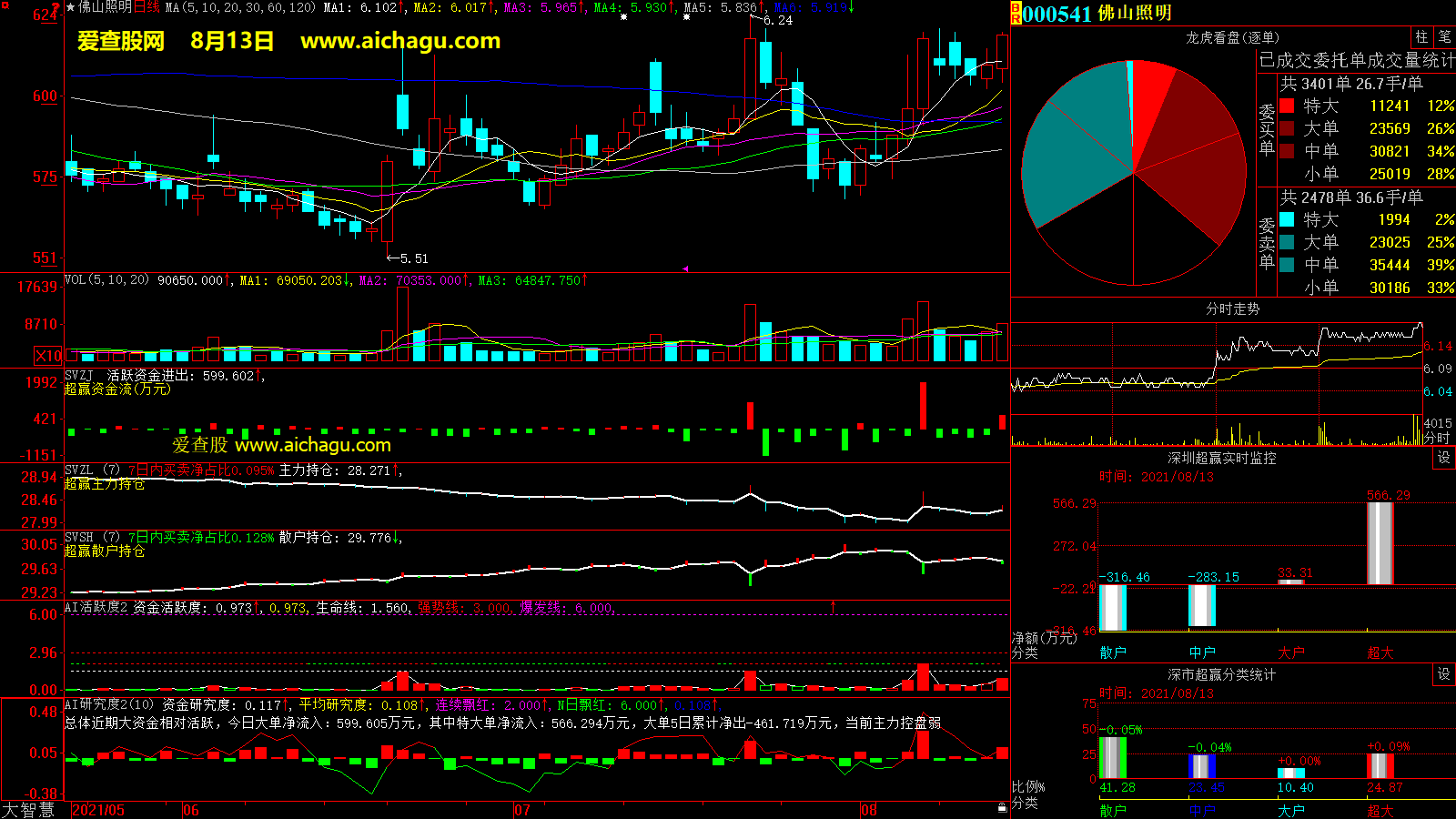Viewport: 1456px width, 819px height.
Task: Click the bright red 特大 buy-order swatch
Action: 1287,106
